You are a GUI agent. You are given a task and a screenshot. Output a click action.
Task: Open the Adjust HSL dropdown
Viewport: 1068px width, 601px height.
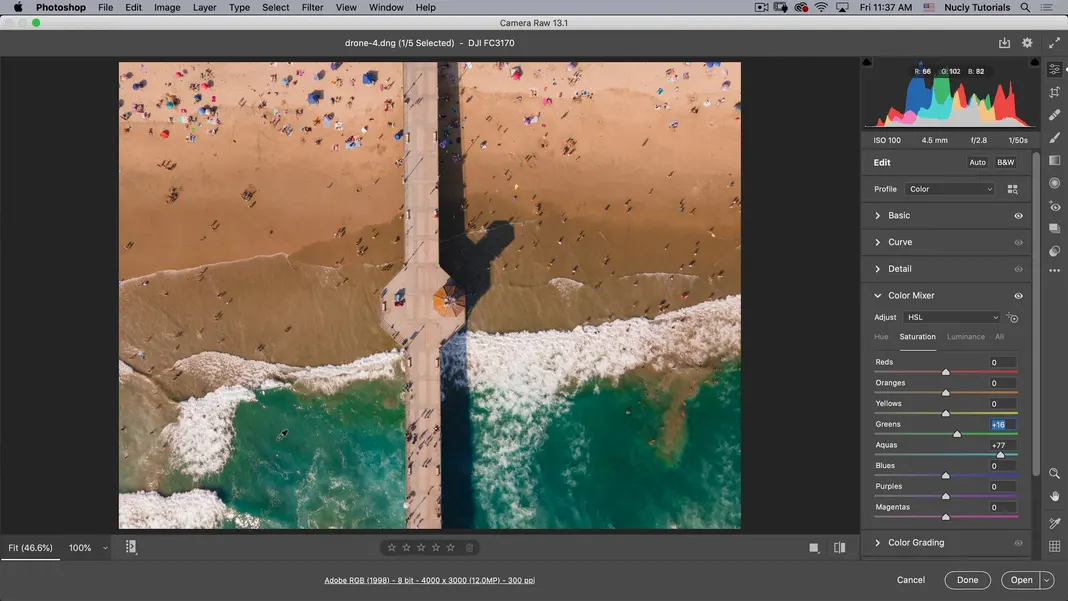pos(952,317)
